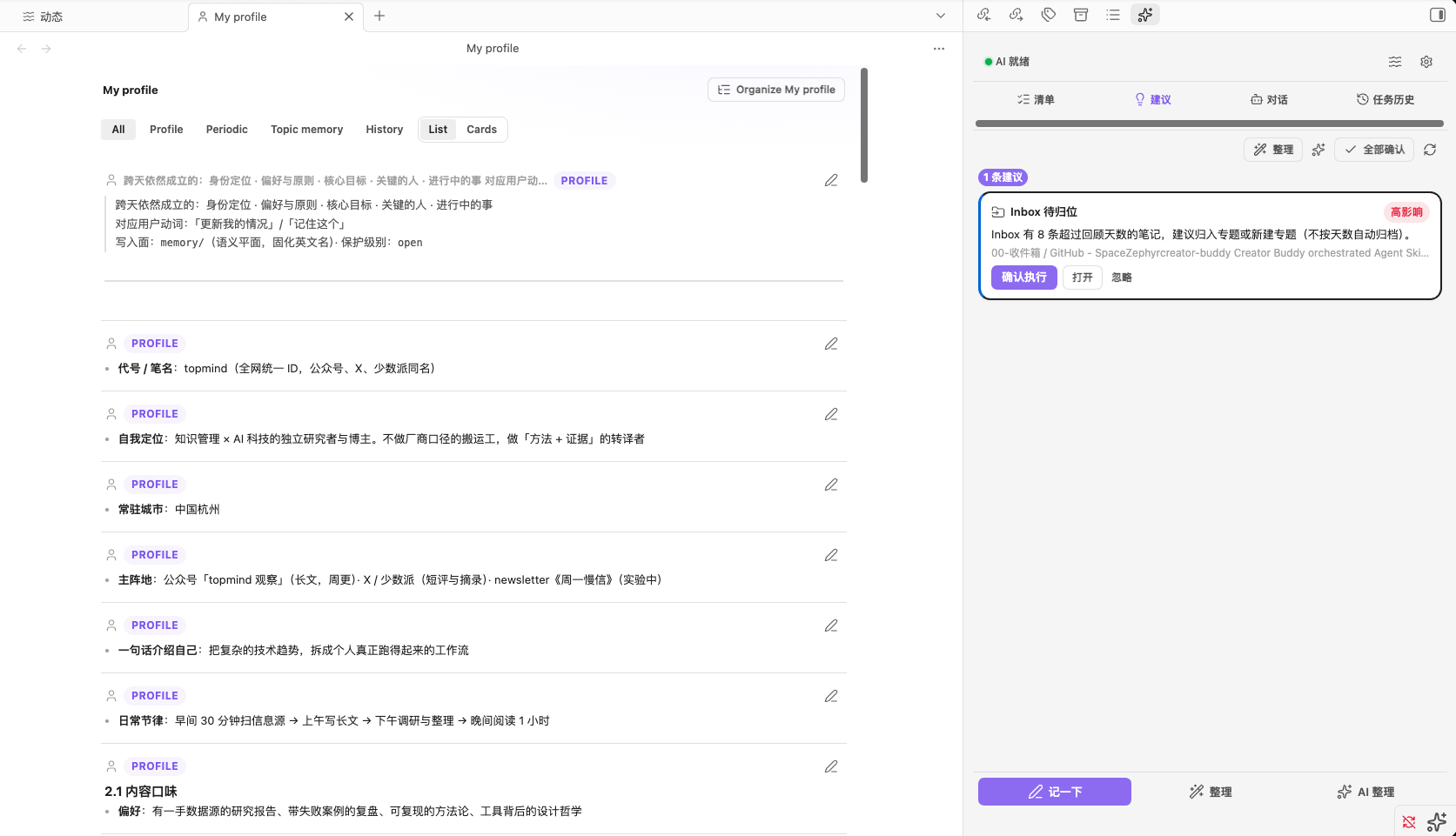This screenshot has height=836, width=1456.
Task: Click 确认执行 on Inbox suggestion
Action: pos(1024,278)
